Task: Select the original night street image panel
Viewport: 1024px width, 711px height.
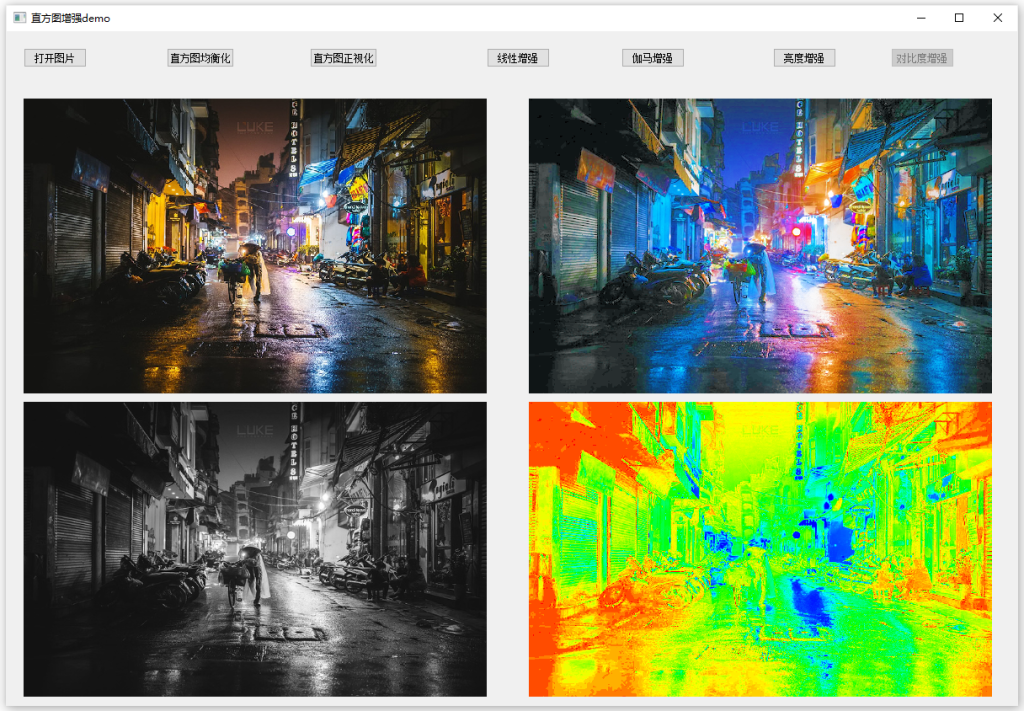Action: (x=255, y=245)
